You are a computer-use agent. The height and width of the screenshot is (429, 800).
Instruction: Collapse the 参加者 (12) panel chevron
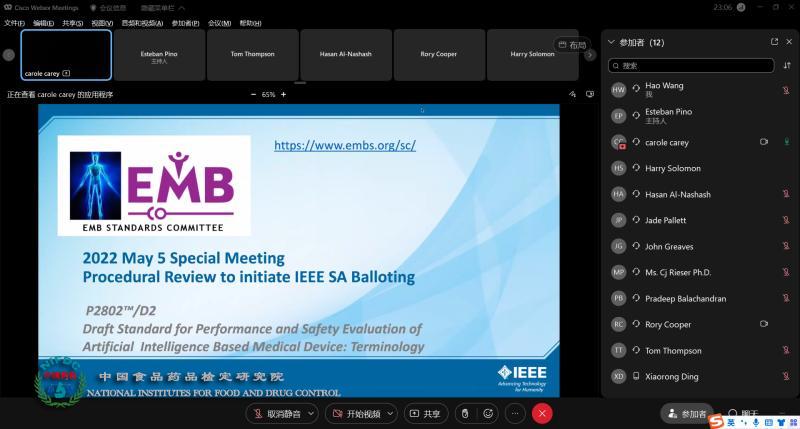611,42
